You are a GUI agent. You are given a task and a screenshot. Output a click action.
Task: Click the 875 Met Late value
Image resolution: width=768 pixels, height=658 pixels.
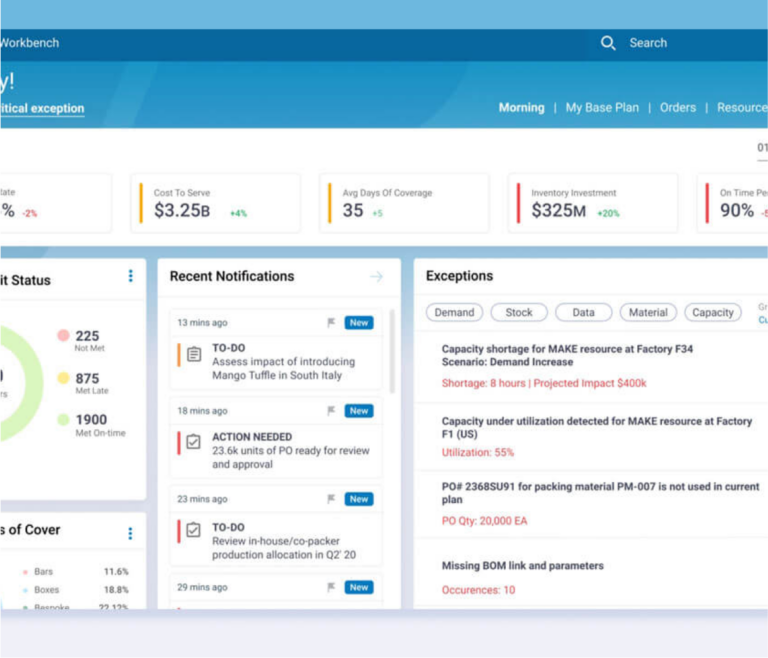coord(87,378)
